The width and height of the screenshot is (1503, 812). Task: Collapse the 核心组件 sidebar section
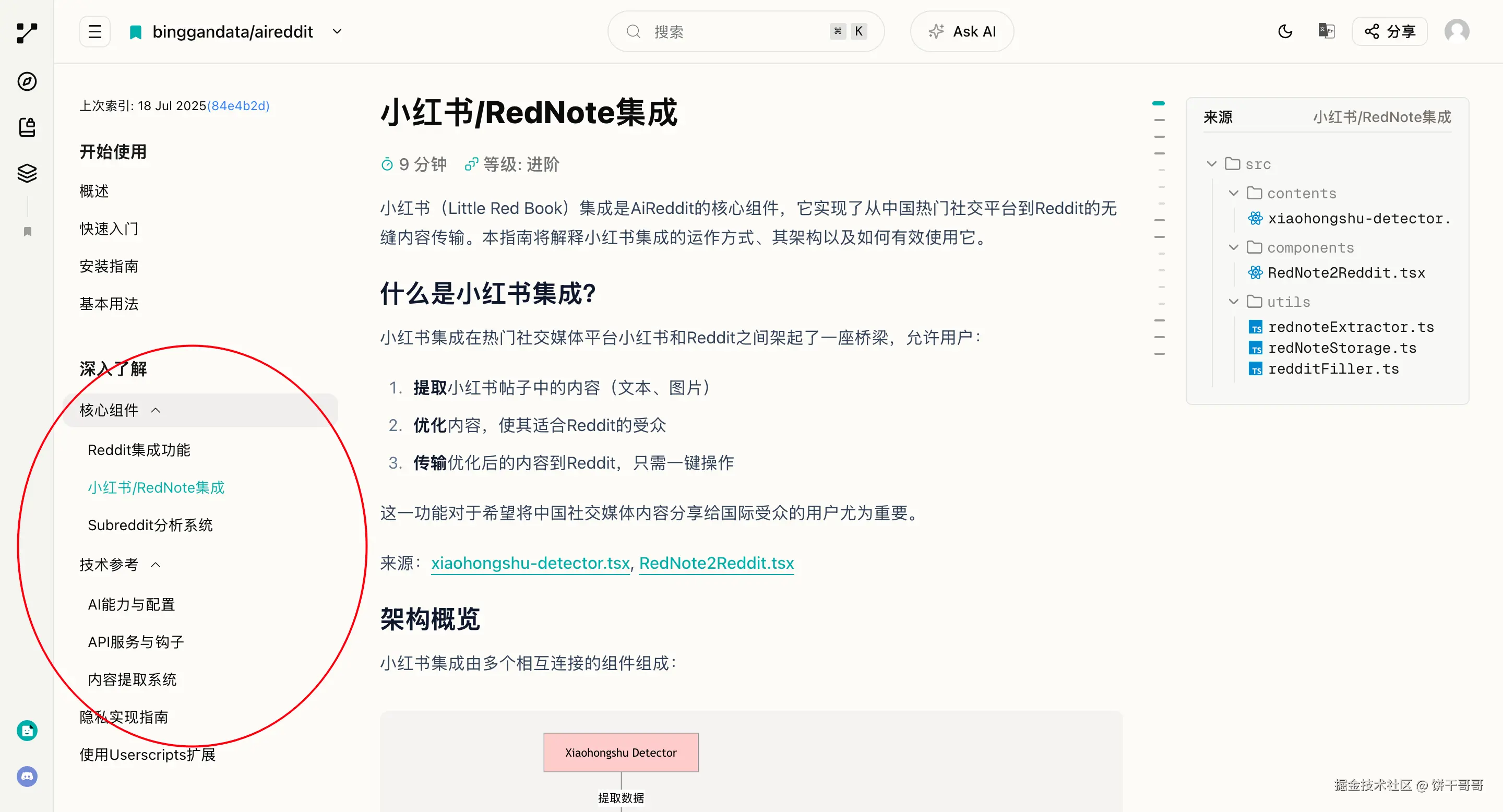coord(155,410)
